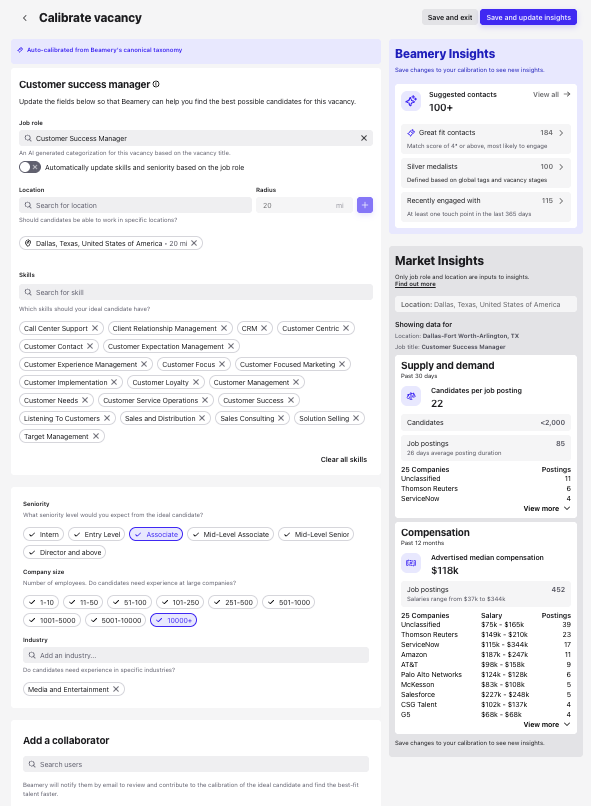Click the Candidates per job posting icon
This screenshot has height=806, width=591.
411,396
